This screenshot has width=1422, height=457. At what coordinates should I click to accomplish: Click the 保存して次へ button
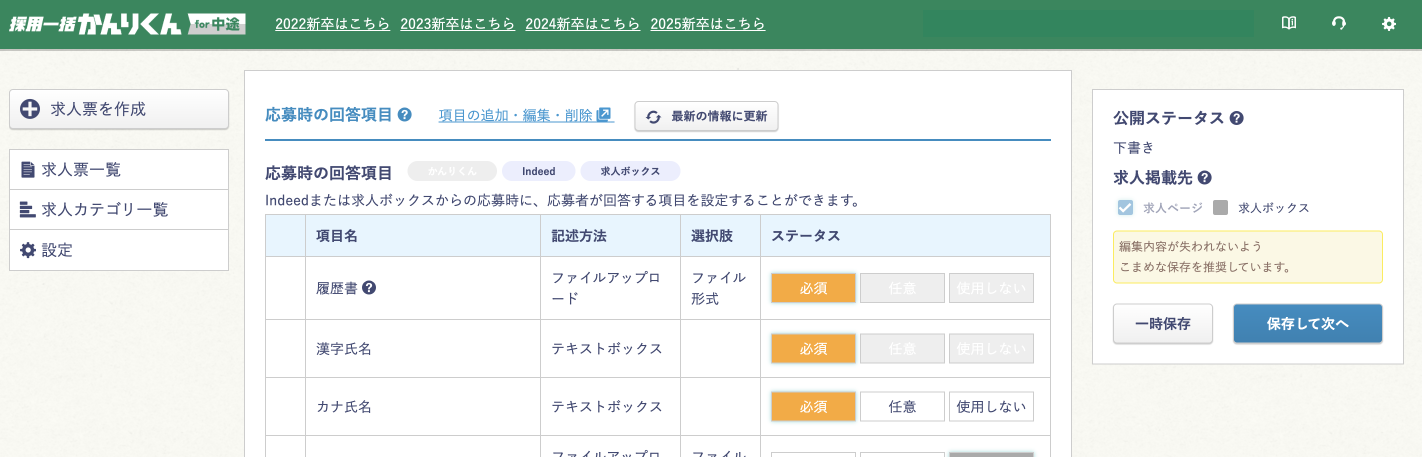click(1307, 324)
